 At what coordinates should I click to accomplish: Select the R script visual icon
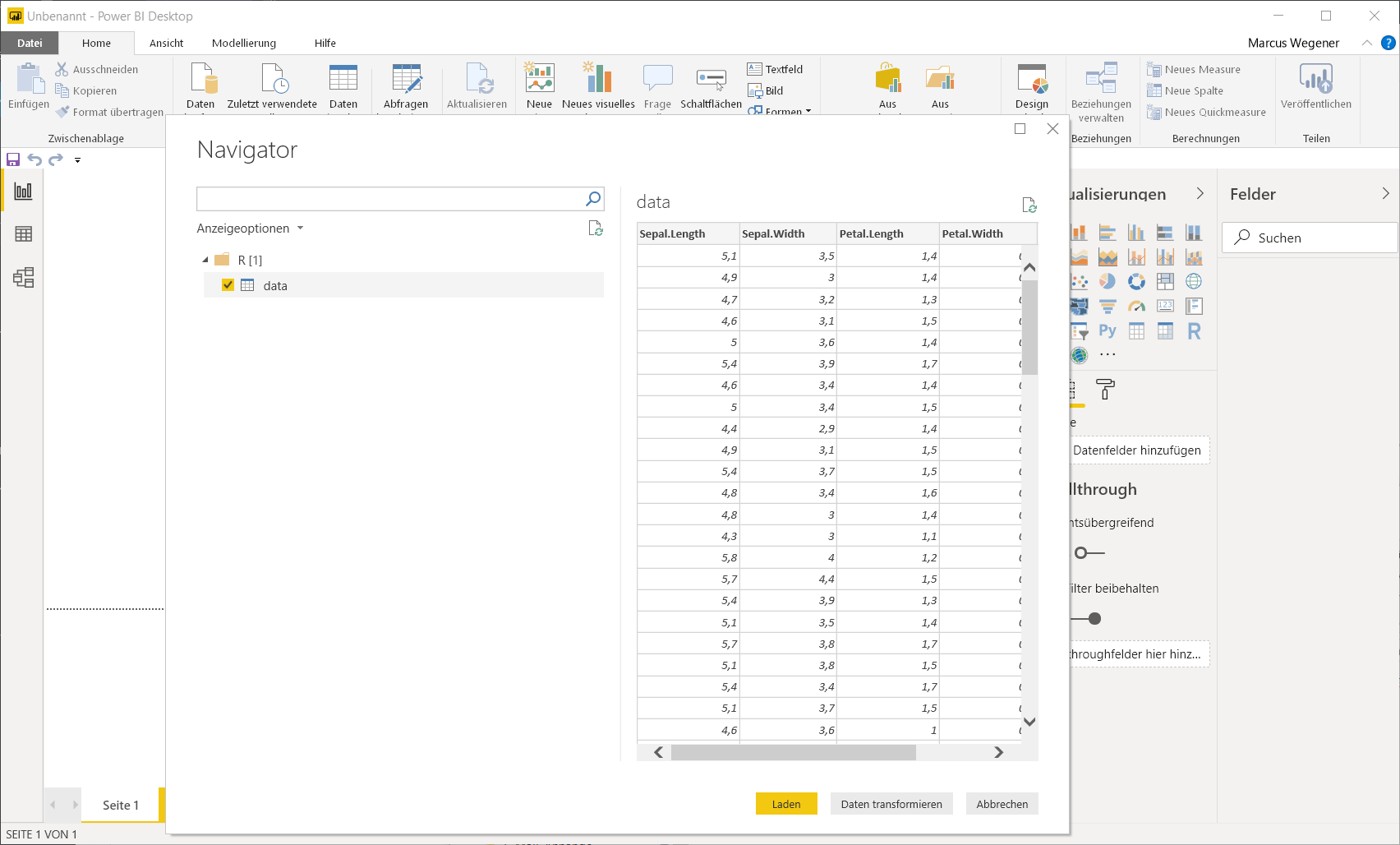pos(1194,331)
